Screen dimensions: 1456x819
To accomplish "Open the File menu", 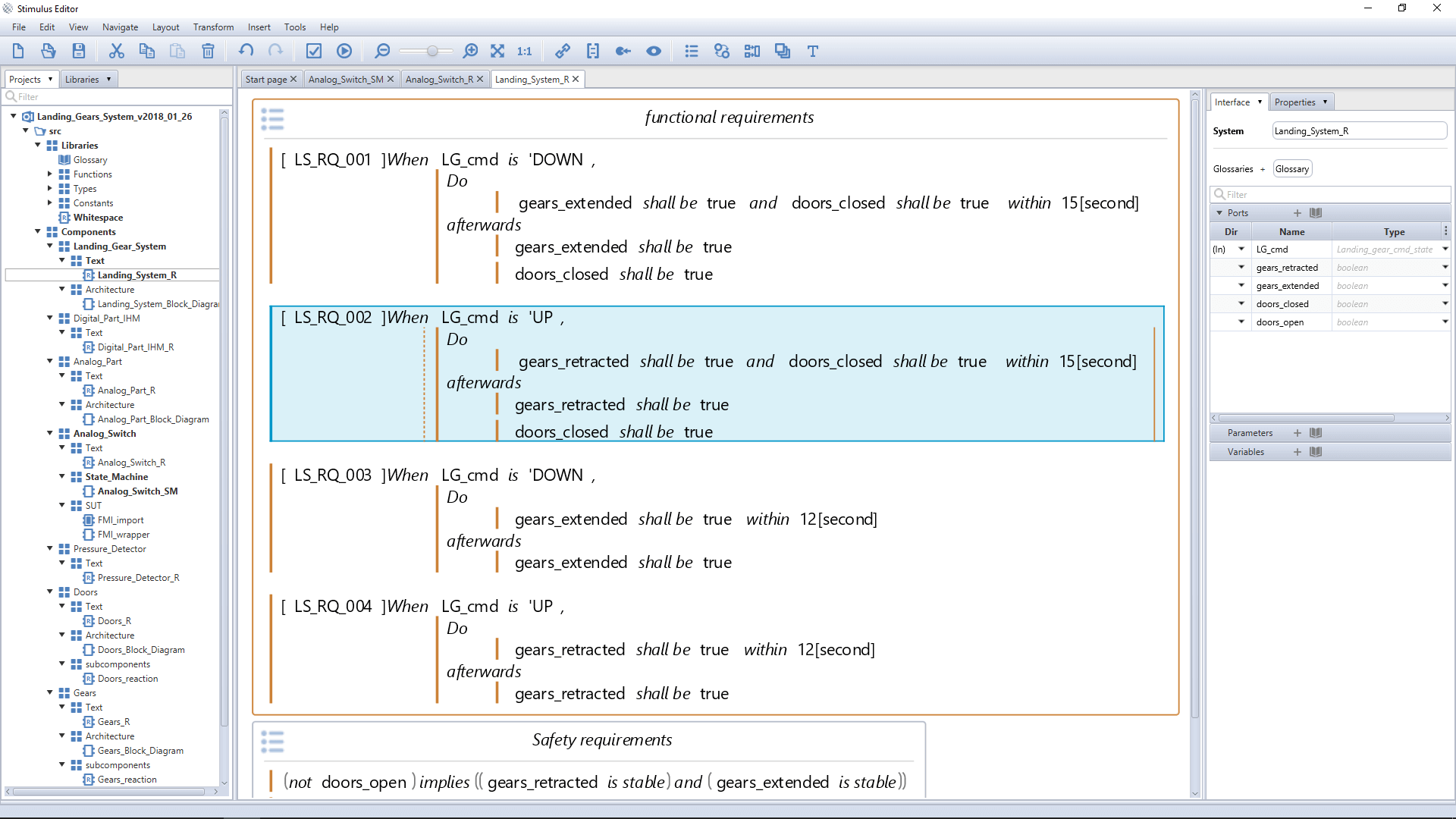I will 19,27.
